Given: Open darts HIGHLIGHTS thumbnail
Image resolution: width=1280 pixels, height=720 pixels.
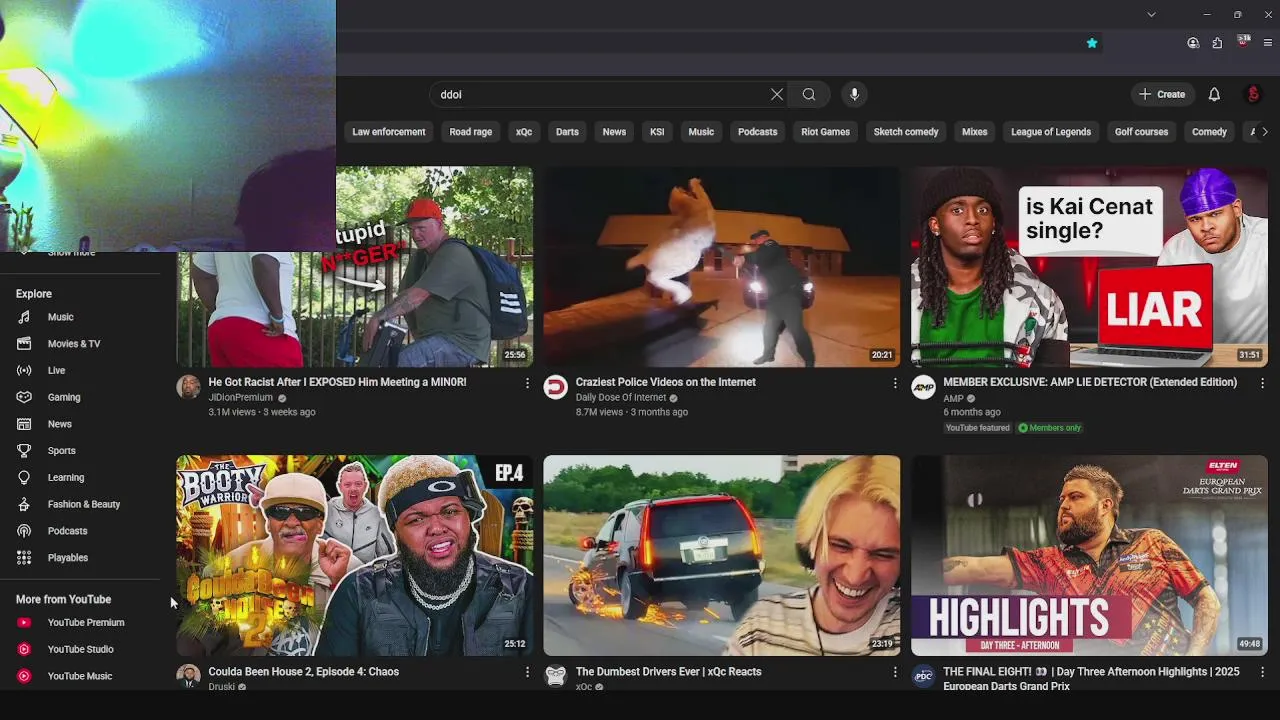Looking at the screenshot, I should [1089, 556].
